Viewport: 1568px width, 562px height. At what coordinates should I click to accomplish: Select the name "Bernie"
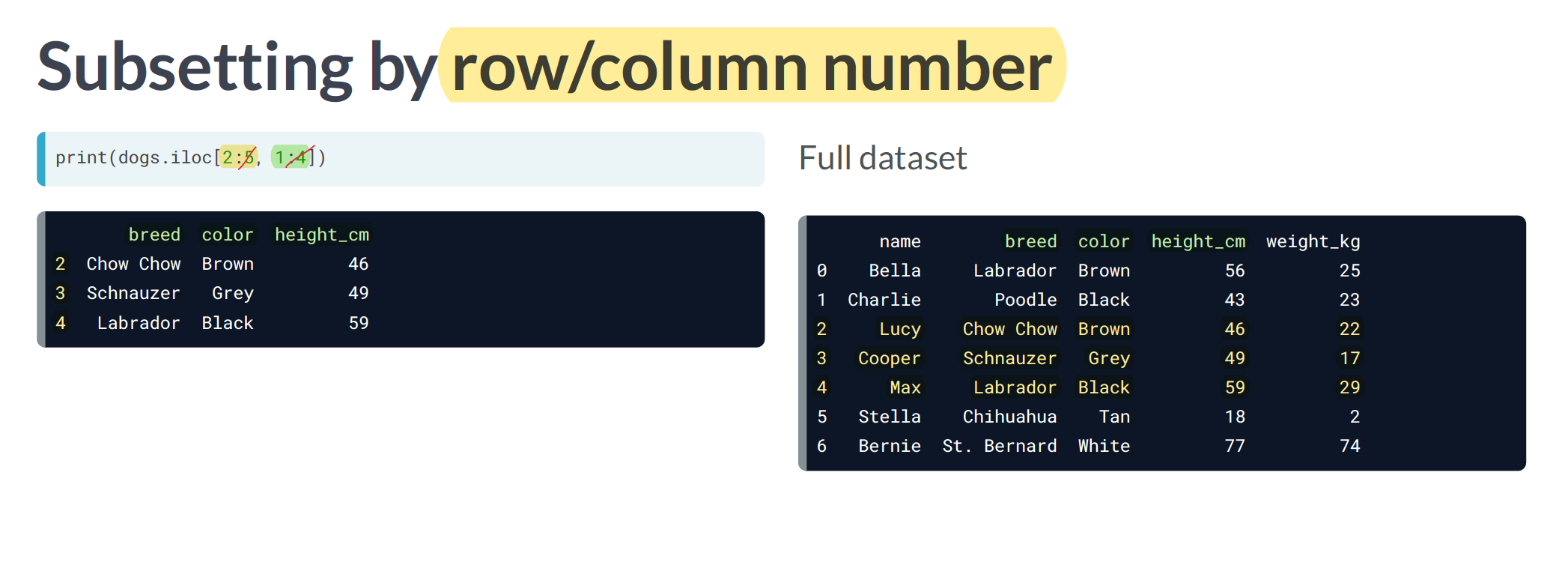[890, 446]
